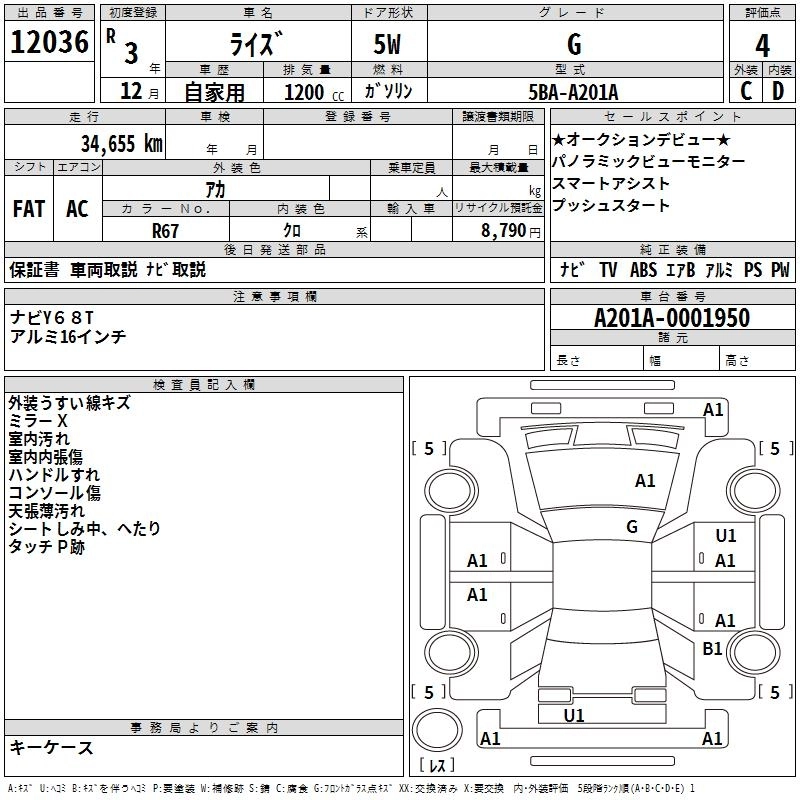The image size is (800, 800).
Task: Click the interior grade D cell
Action: click(x=779, y=91)
